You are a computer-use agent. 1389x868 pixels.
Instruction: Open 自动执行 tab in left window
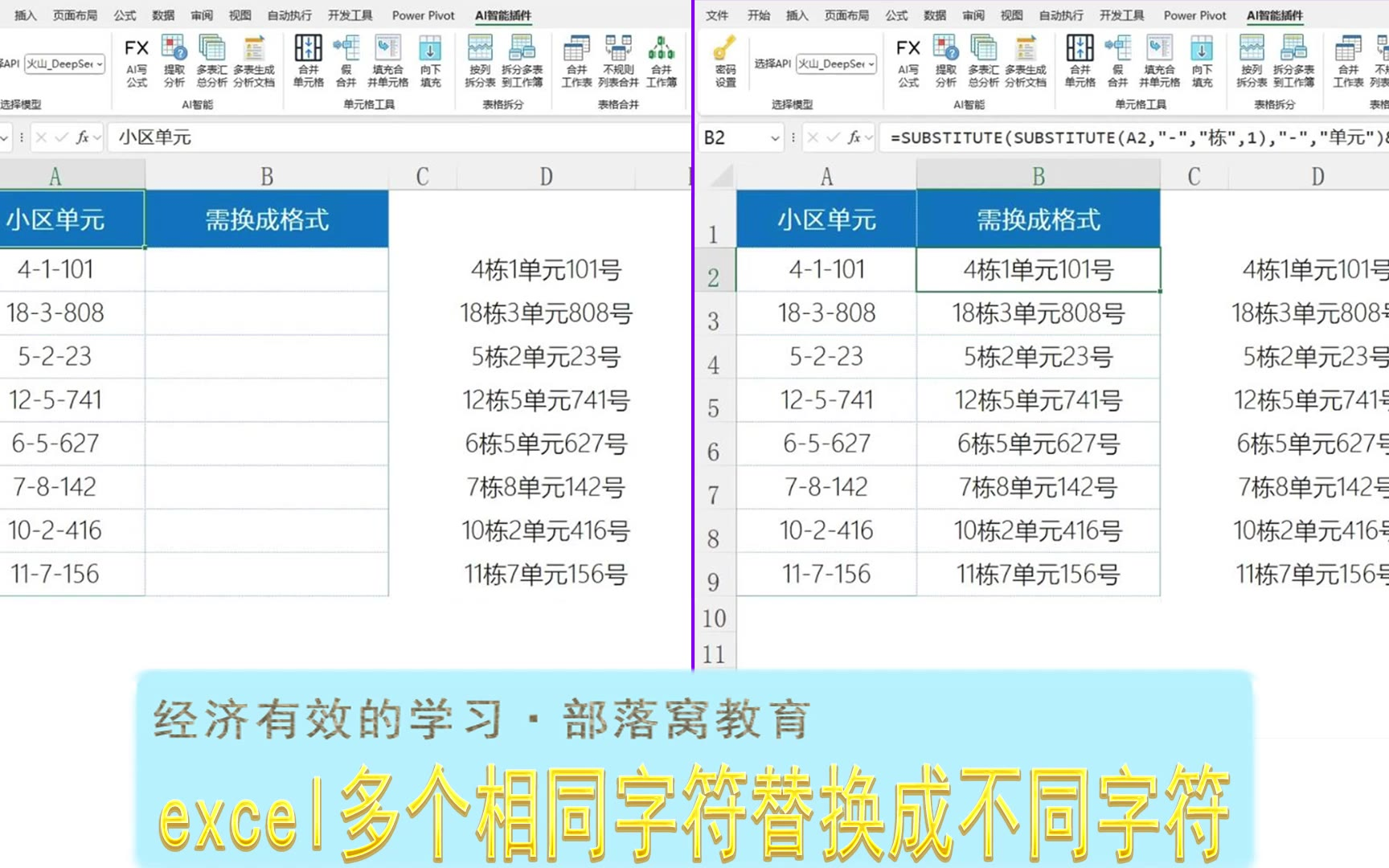point(289,15)
